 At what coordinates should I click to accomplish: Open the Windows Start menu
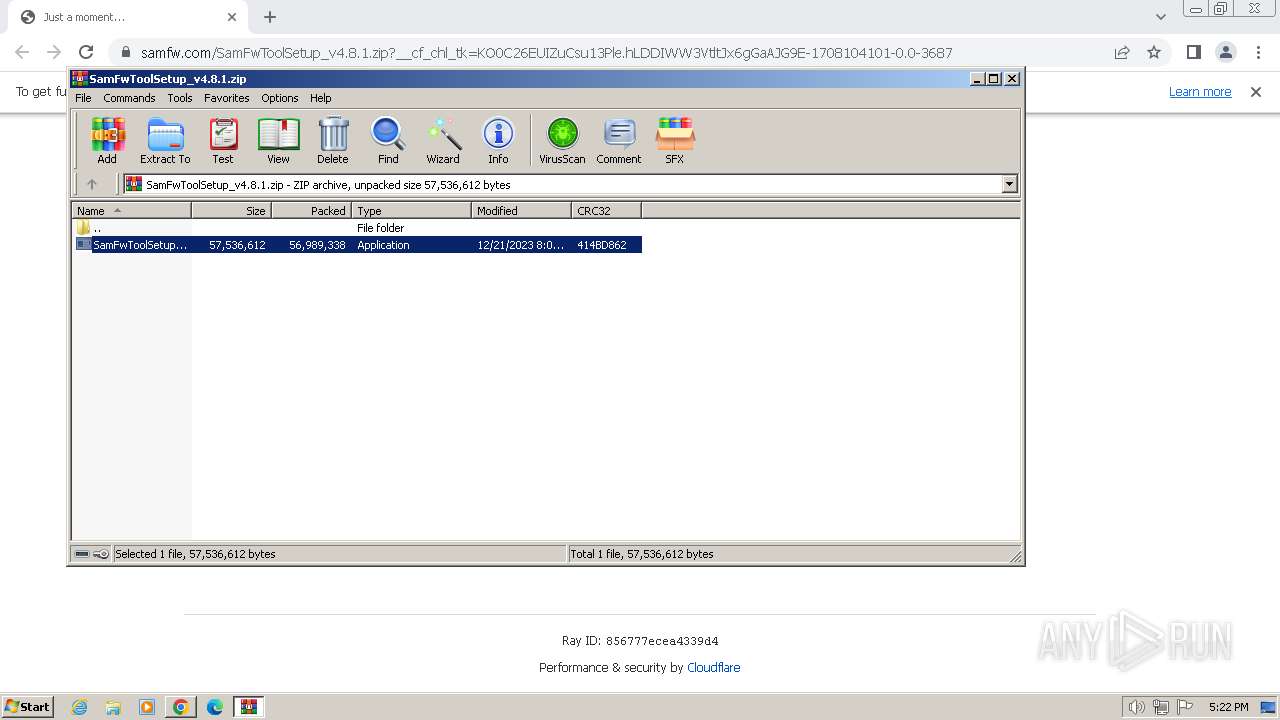[x=28, y=706]
